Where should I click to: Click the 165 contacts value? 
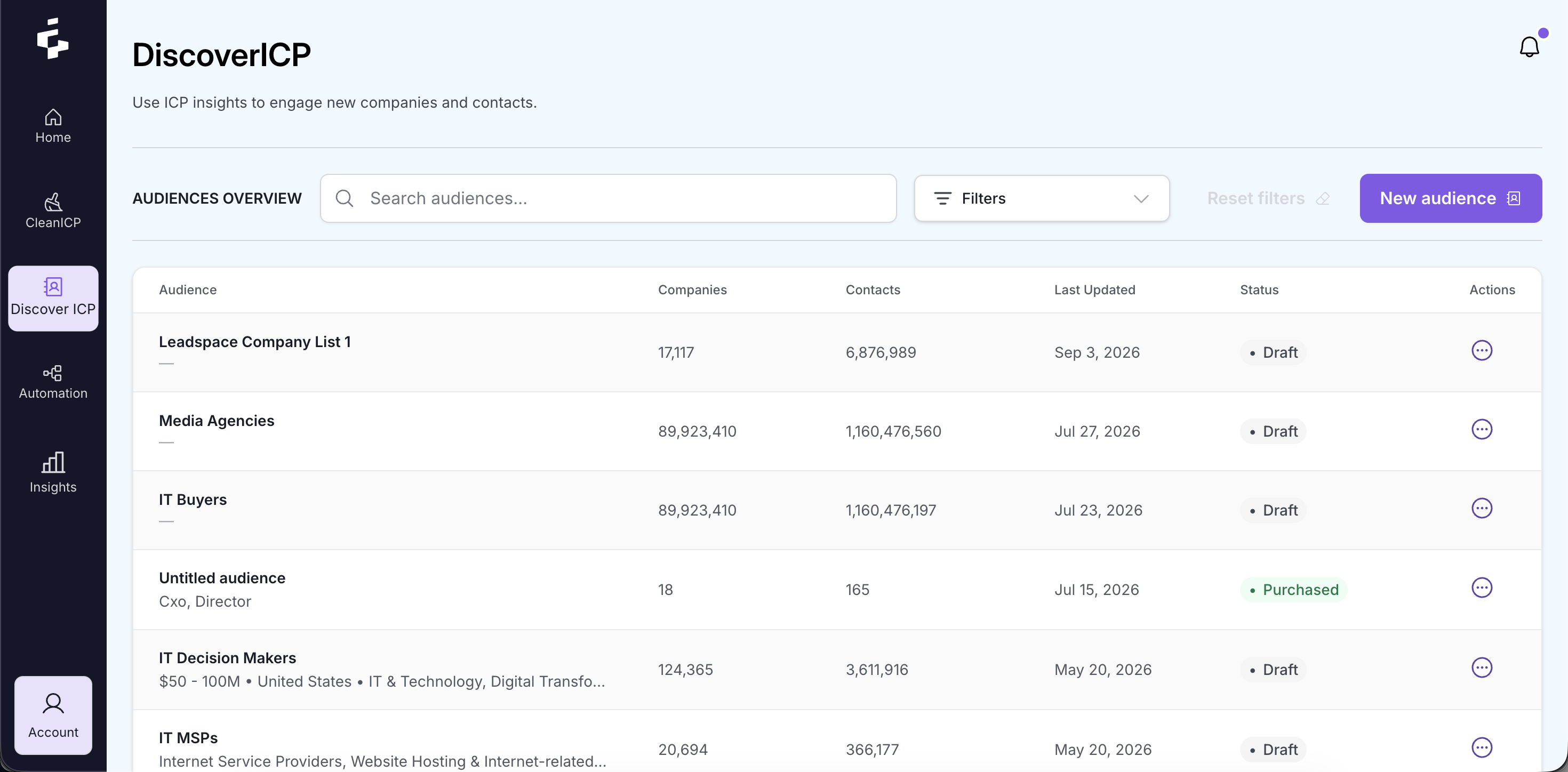click(857, 590)
